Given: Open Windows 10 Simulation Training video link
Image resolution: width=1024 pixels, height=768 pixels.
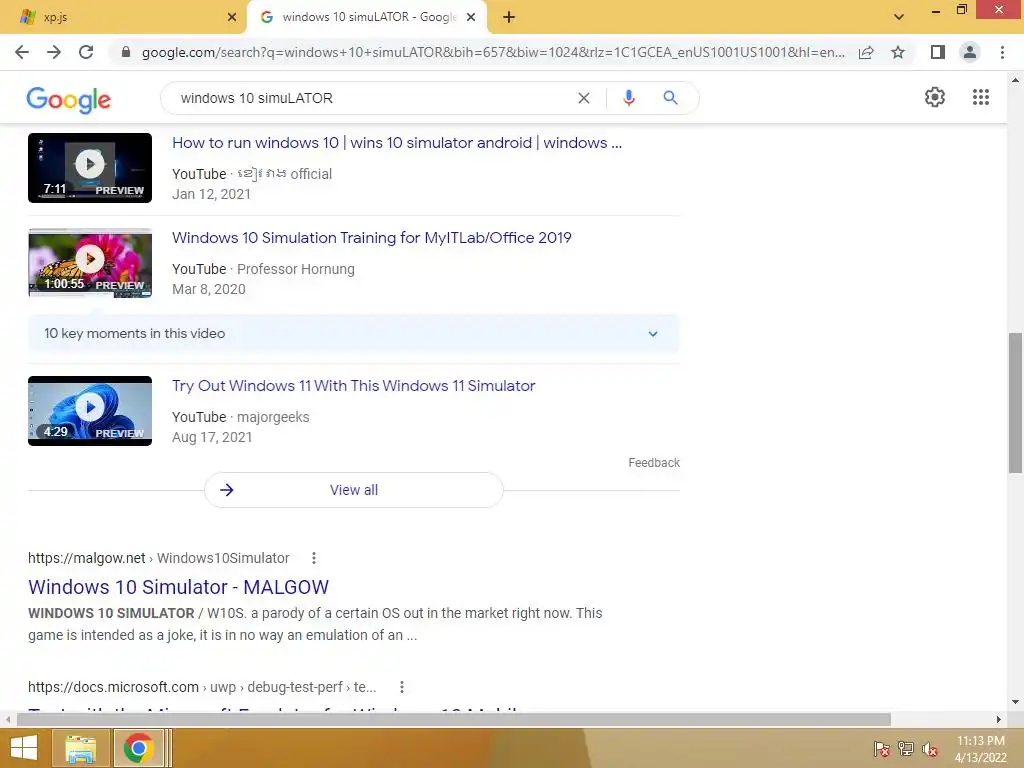Looking at the screenshot, I should point(372,237).
